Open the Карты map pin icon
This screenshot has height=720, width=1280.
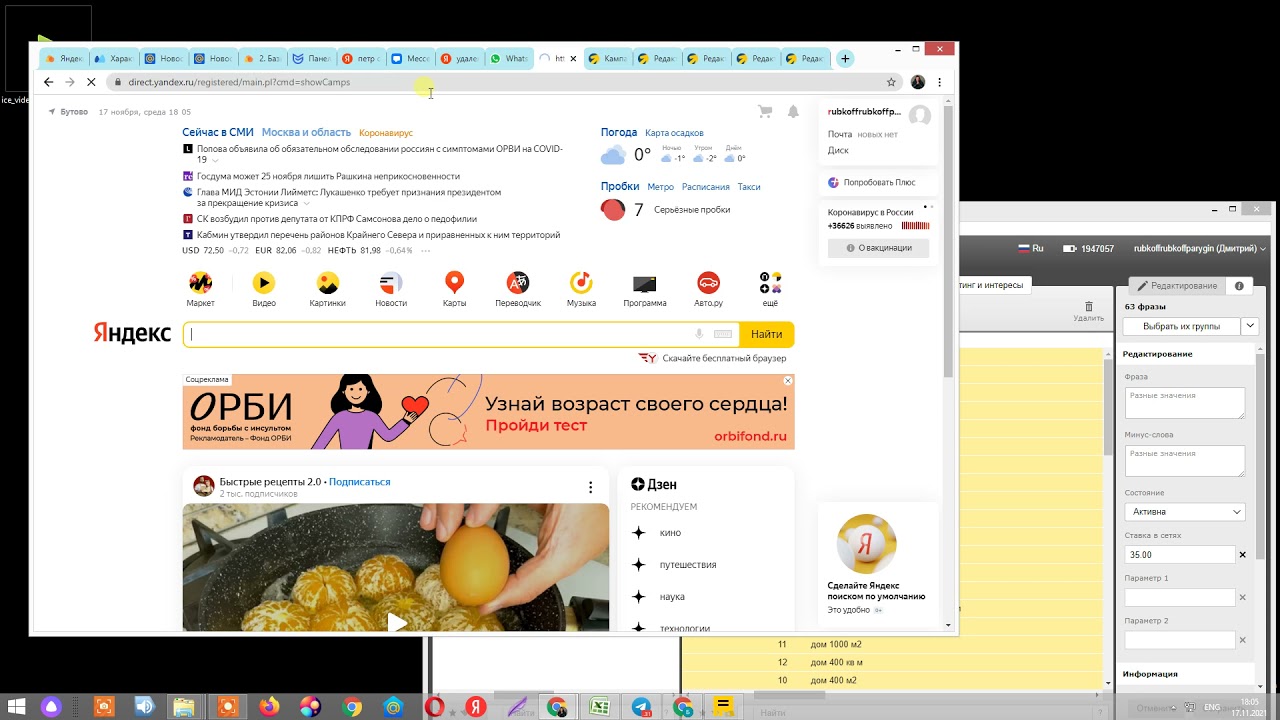click(454, 283)
